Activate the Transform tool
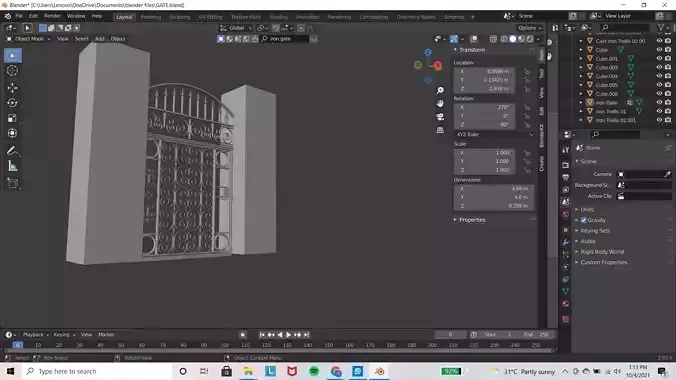Screen dimensions: 676x380 13,133
